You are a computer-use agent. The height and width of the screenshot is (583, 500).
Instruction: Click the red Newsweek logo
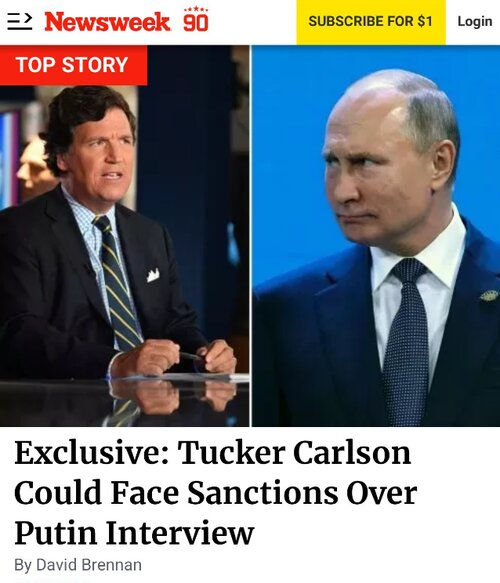107,22
